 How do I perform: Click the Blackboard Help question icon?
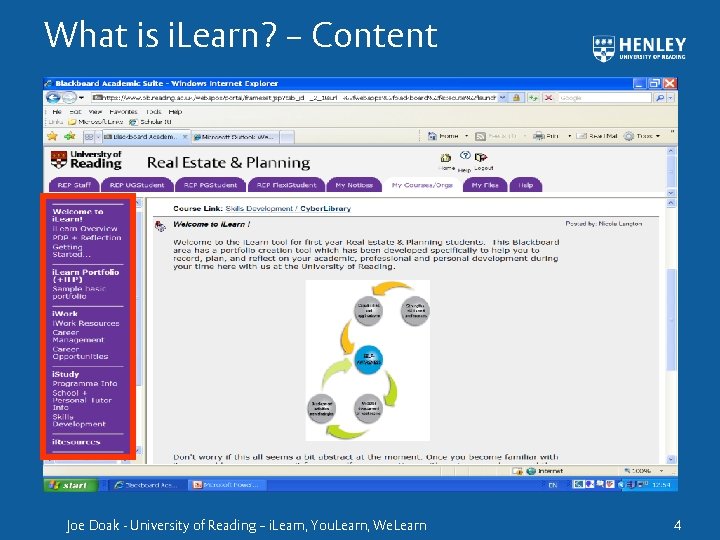pos(465,156)
